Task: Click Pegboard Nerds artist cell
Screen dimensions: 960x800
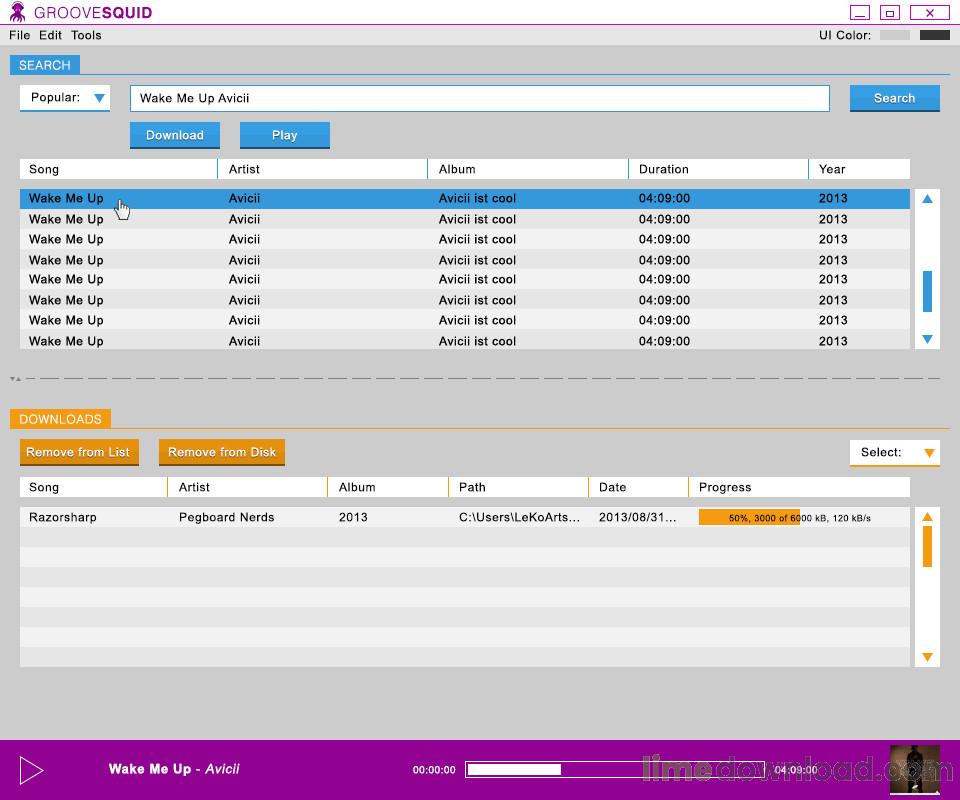Action: [227, 517]
